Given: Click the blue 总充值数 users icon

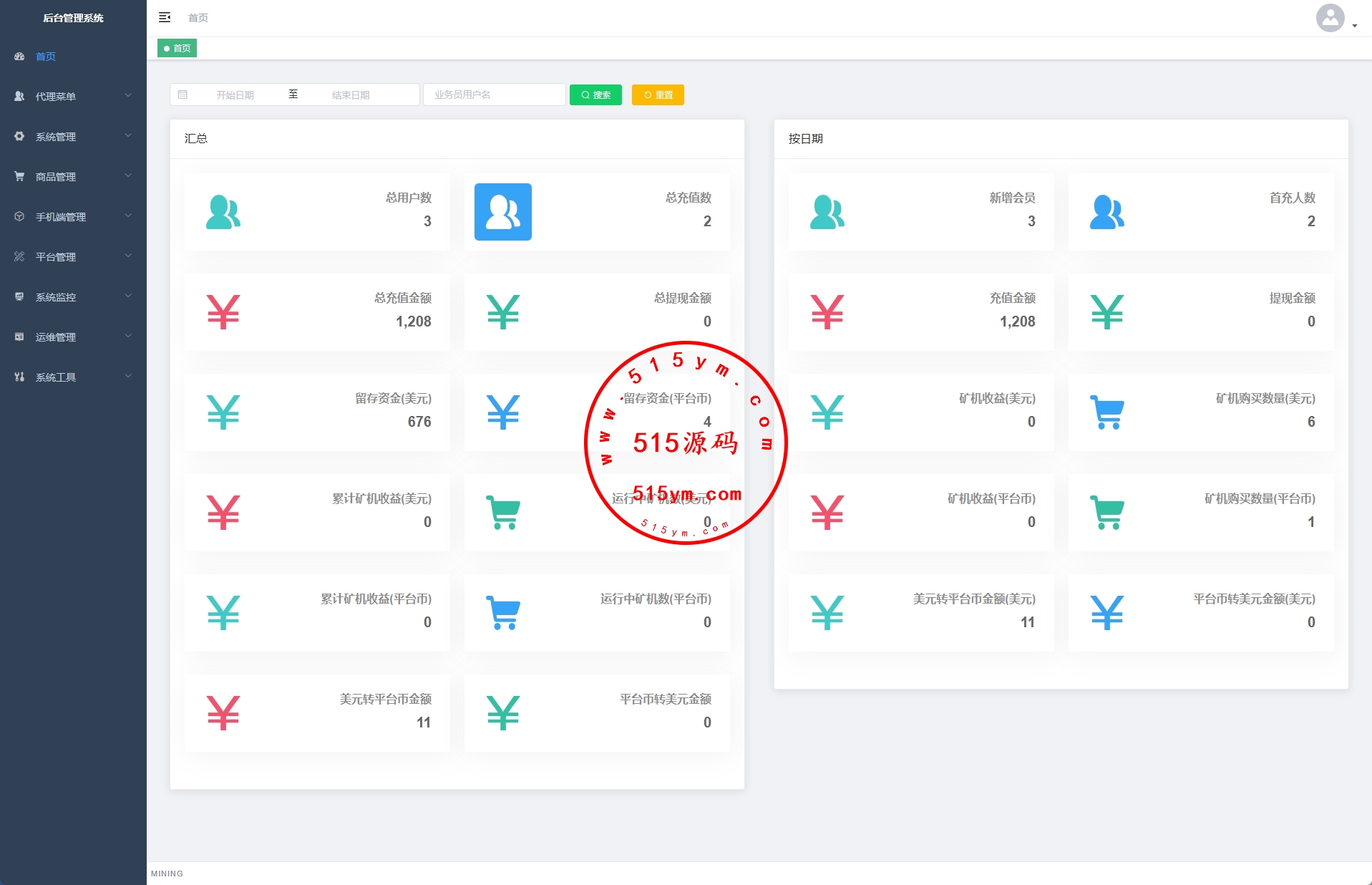Looking at the screenshot, I should 502,212.
